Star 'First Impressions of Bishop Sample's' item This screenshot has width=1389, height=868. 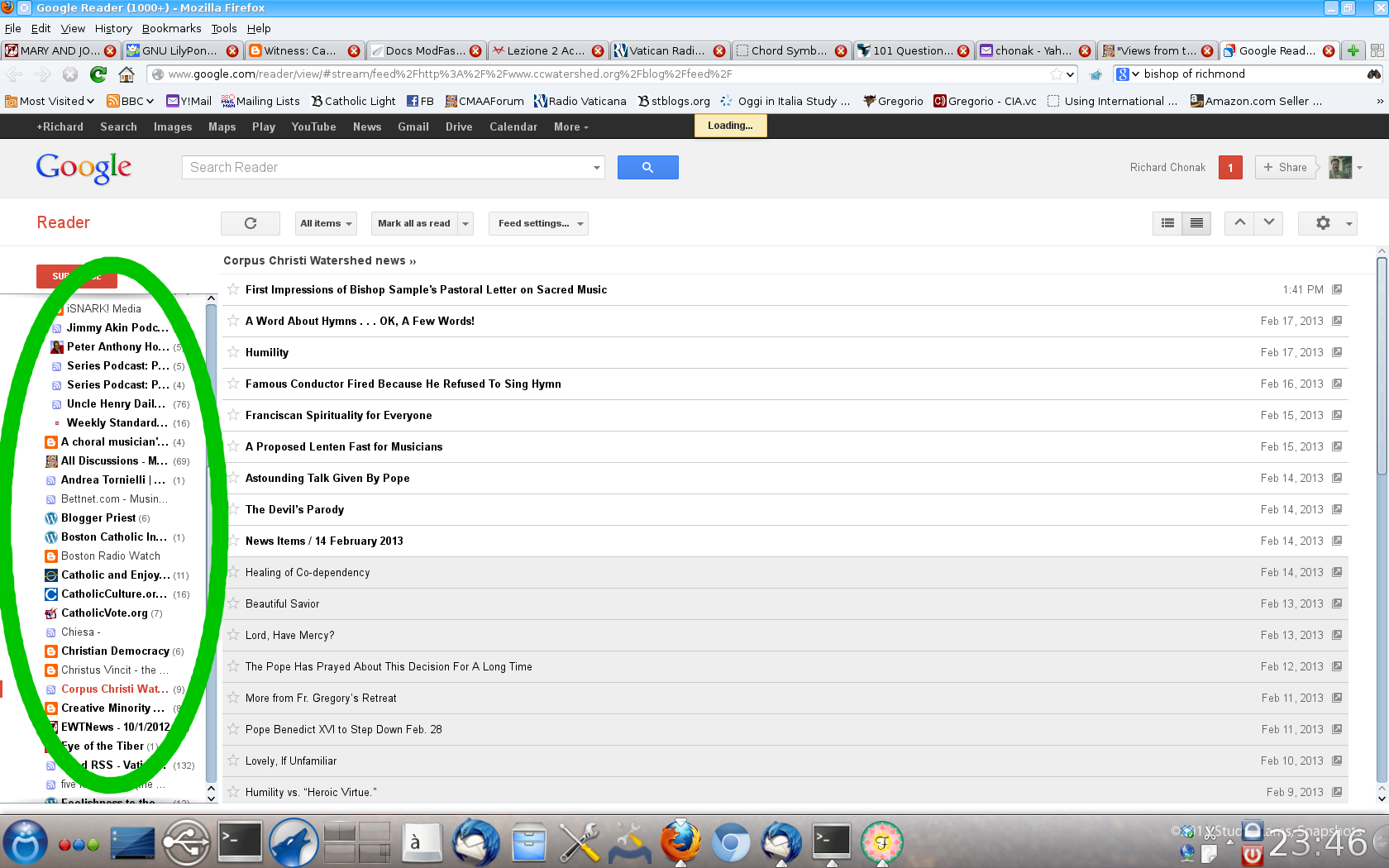[x=233, y=289]
